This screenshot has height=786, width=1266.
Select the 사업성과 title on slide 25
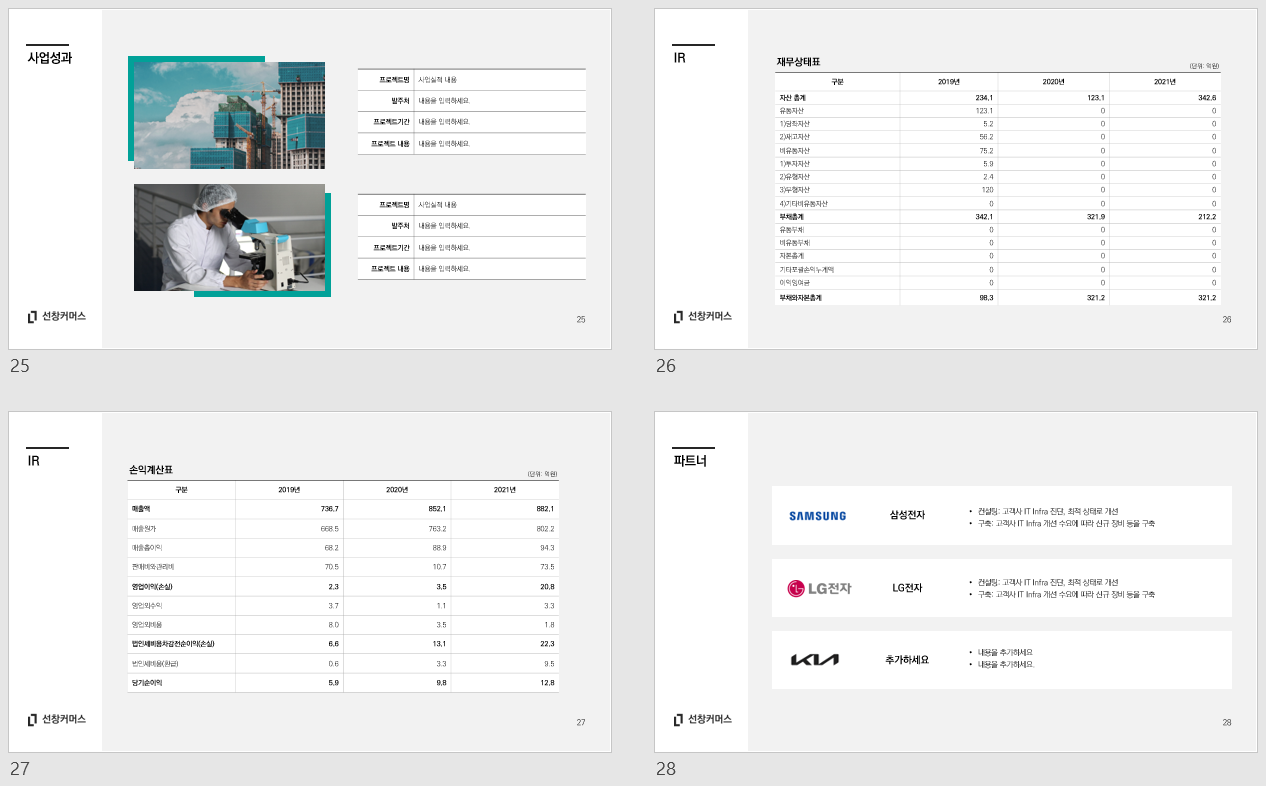(x=49, y=58)
